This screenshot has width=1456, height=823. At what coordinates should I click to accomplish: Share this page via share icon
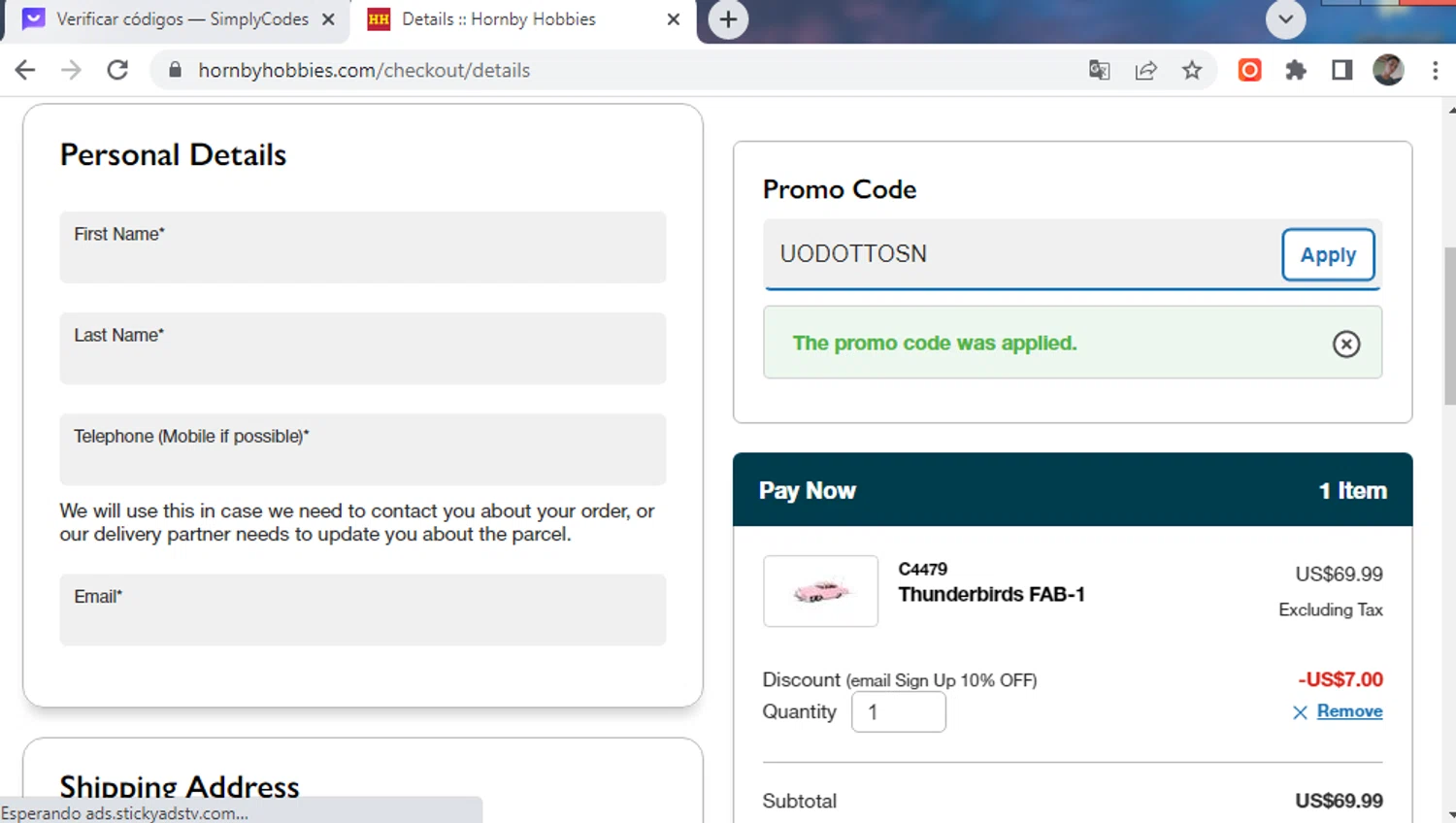(1145, 70)
